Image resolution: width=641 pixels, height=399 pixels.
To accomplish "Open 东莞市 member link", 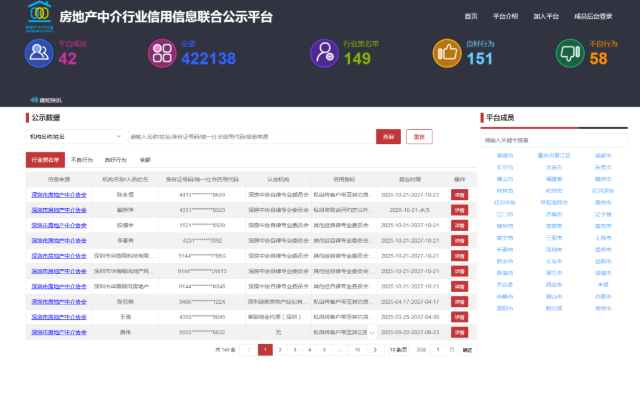I will pyautogui.click(x=603, y=167).
